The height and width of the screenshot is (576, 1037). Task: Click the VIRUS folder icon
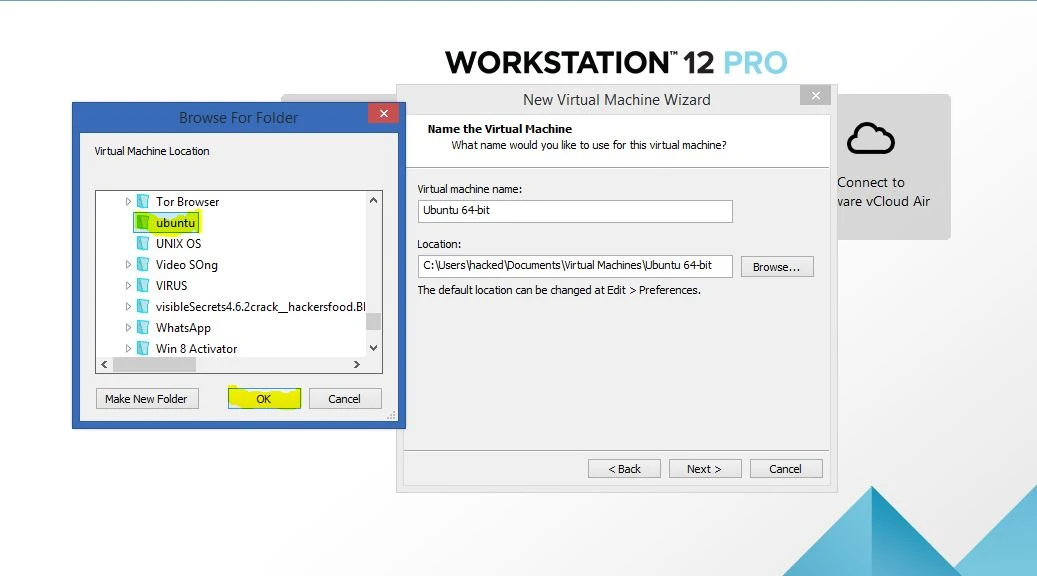143,286
